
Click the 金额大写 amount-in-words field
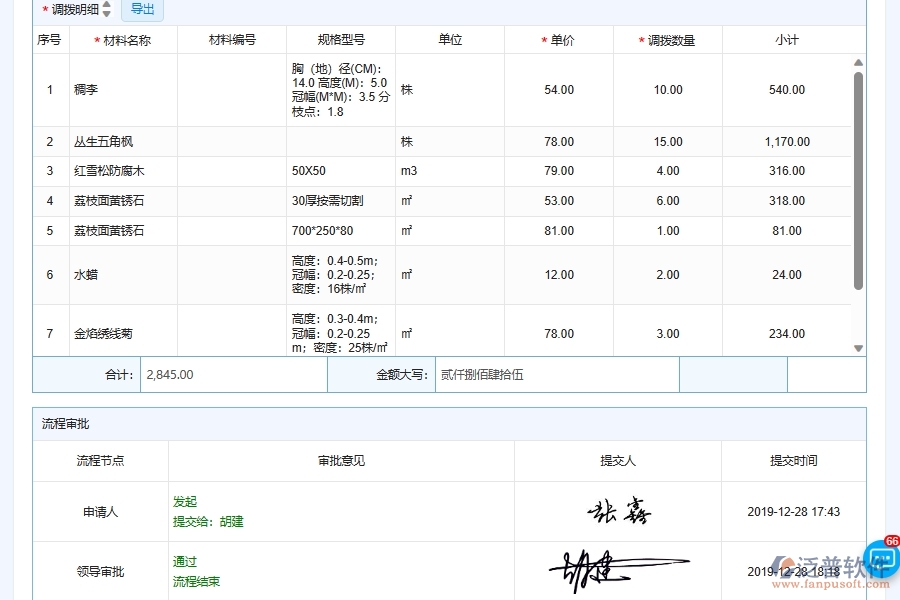click(555, 374)
